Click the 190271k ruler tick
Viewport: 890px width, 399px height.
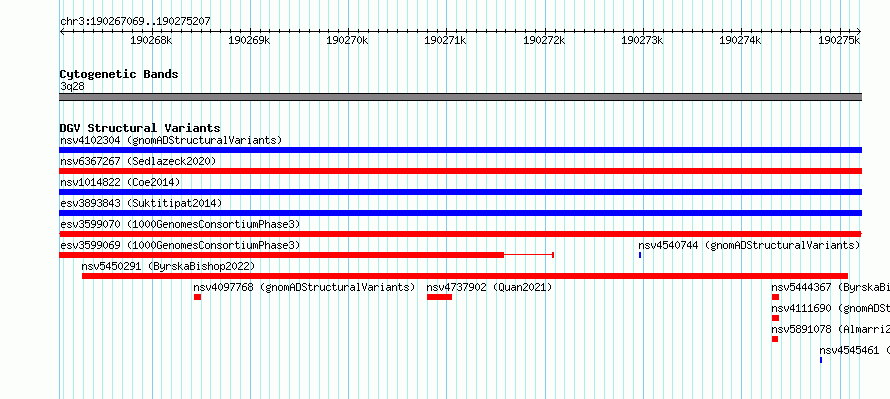coord(446,40)
